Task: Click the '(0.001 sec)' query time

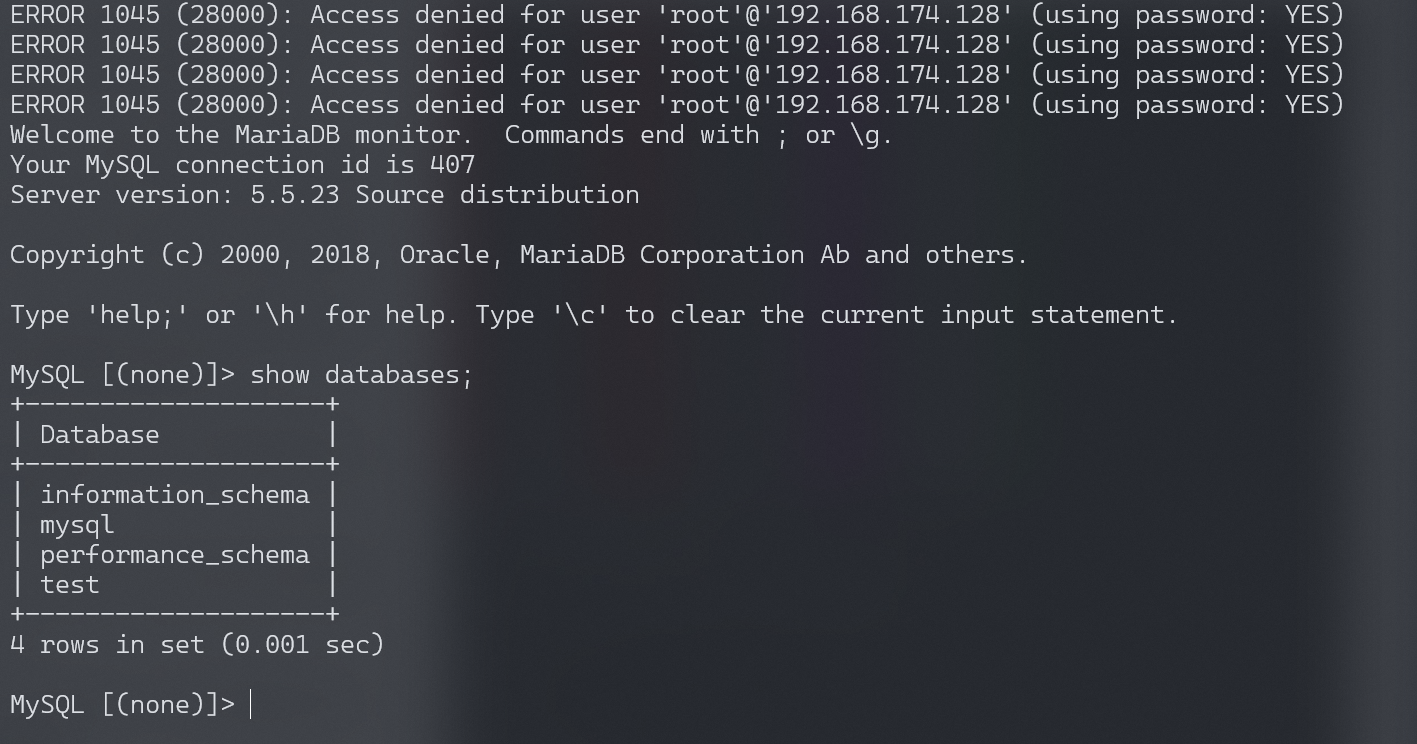Action: click(x=302, y=645)
